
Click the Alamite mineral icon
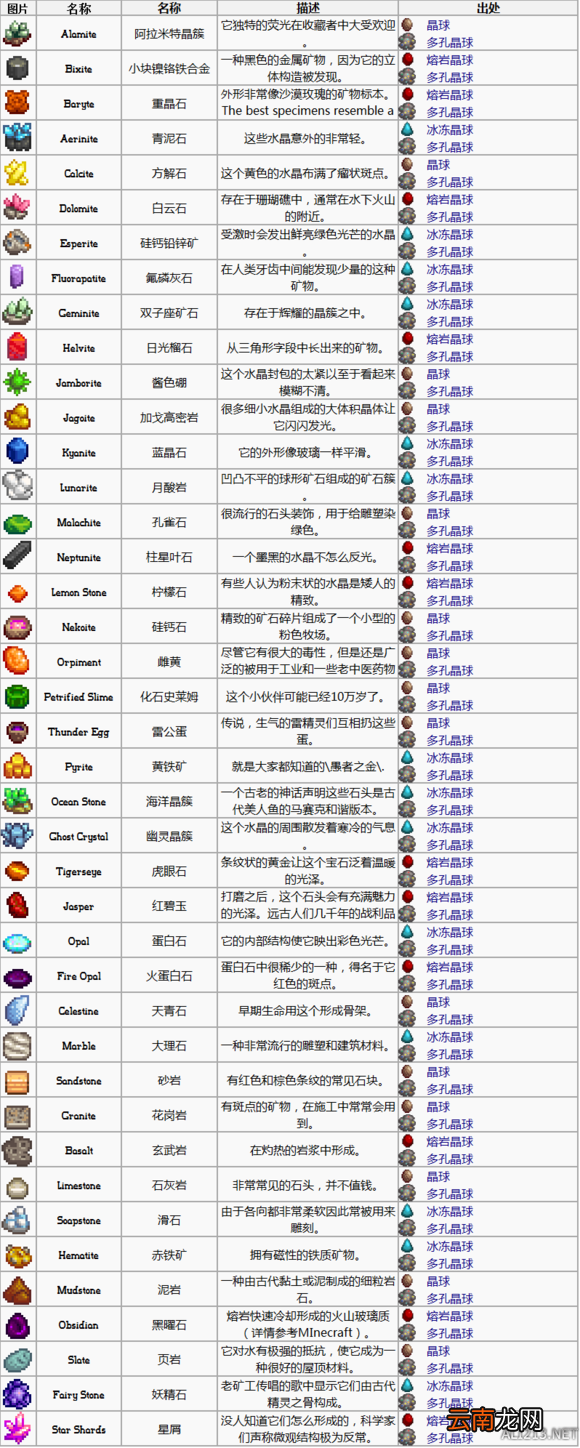(17, 34)
